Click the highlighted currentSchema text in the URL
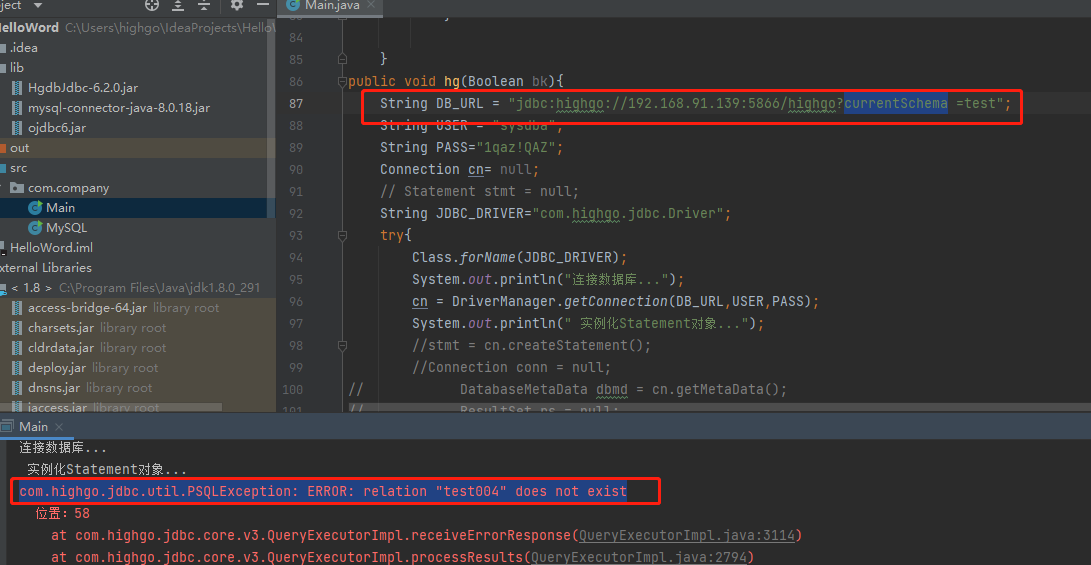This screenshot has height=565, width=1091. pyautogui.click(x=896, y=104)
